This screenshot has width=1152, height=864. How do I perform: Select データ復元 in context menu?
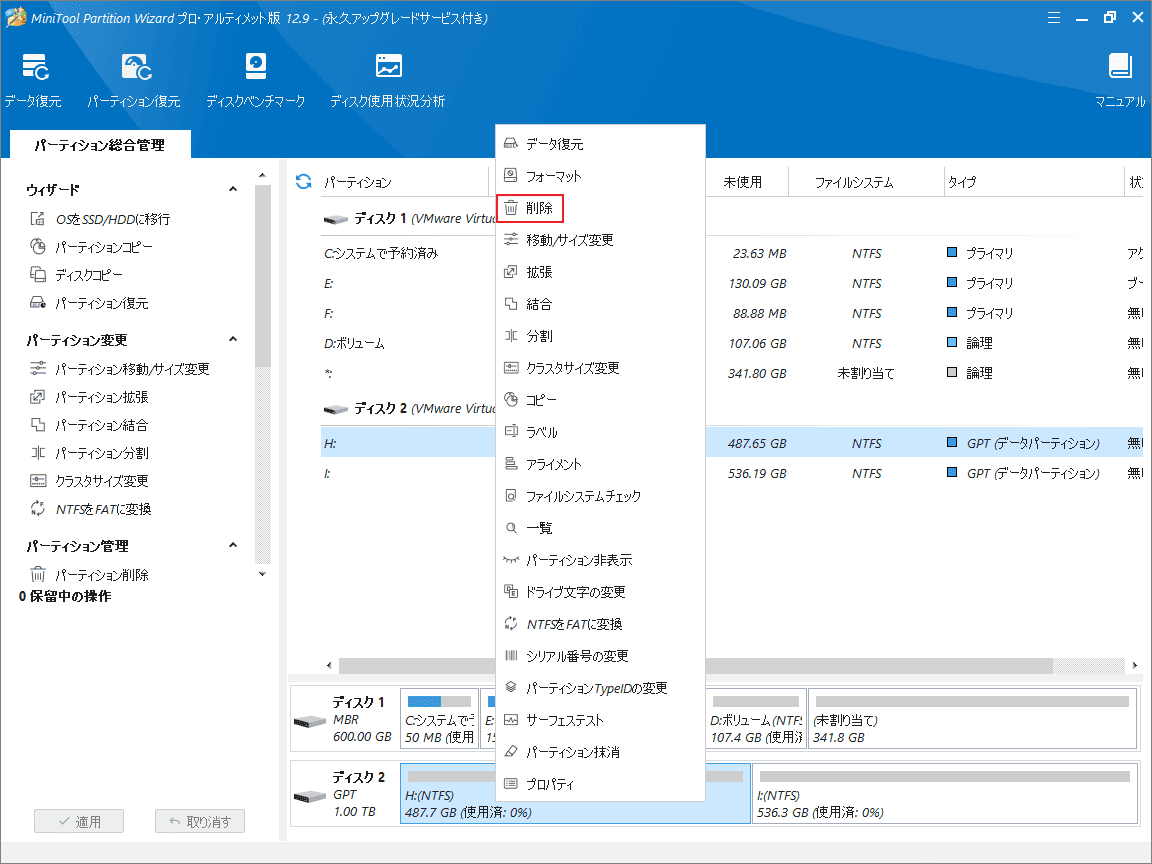click(x=600, y=144)
